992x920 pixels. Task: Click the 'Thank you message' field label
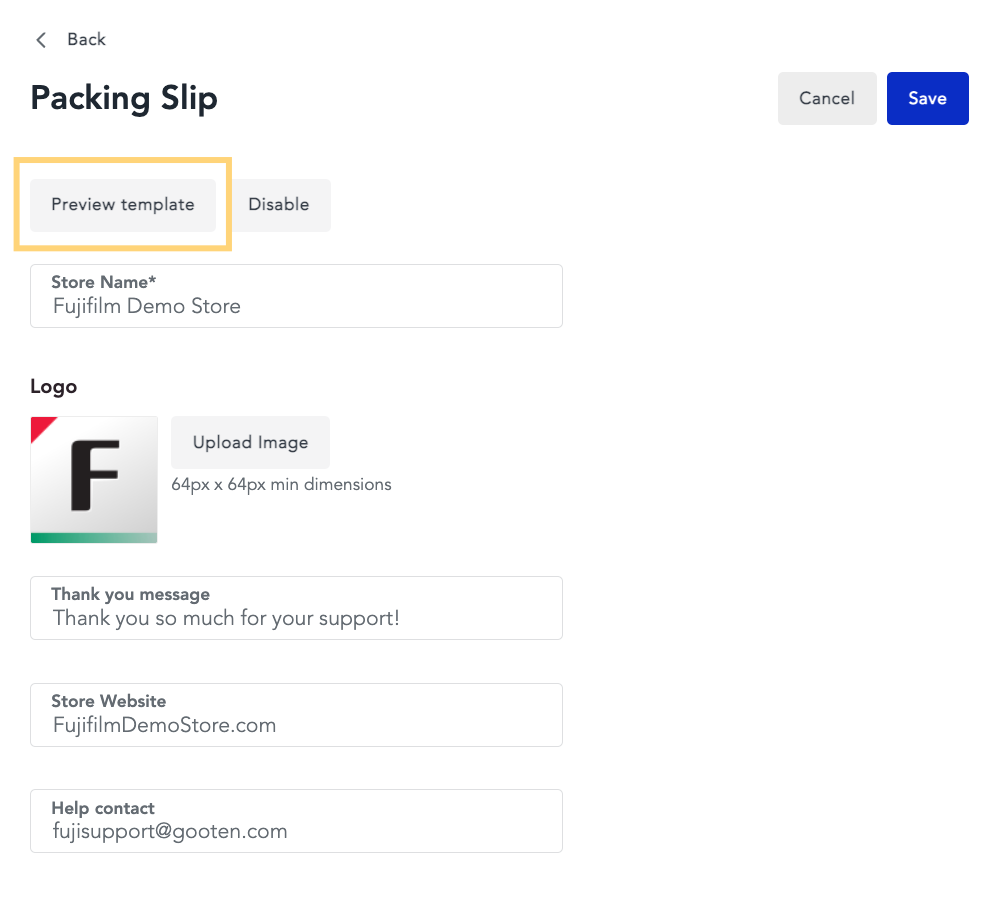(x=130, y=594)
